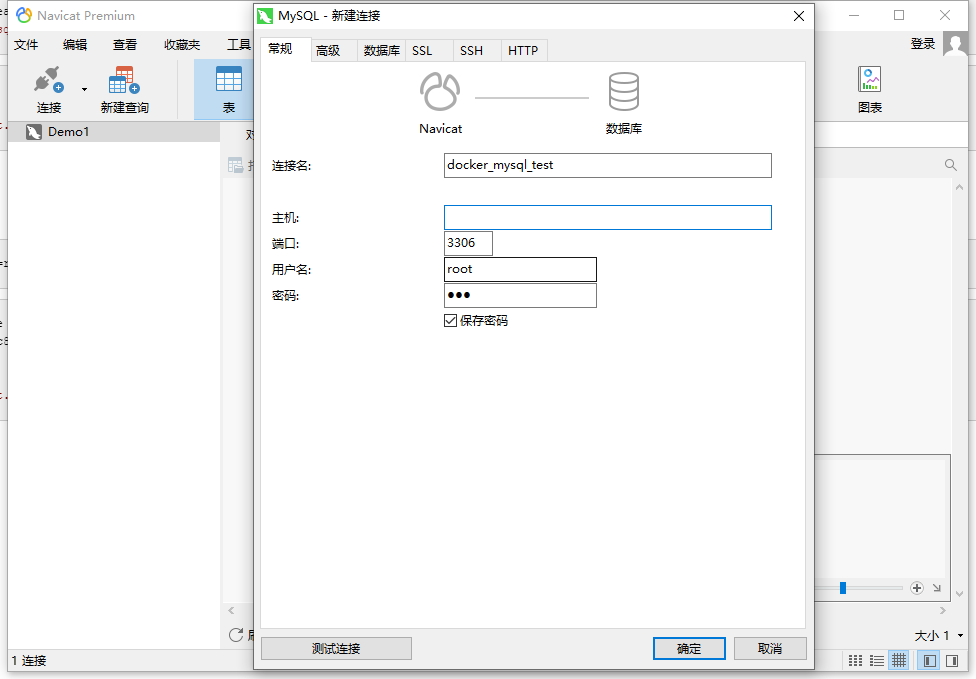Viewport: 976px width, 679px height.
Task: Focus the 主机 host input field
Action: (x=608, y=218)
